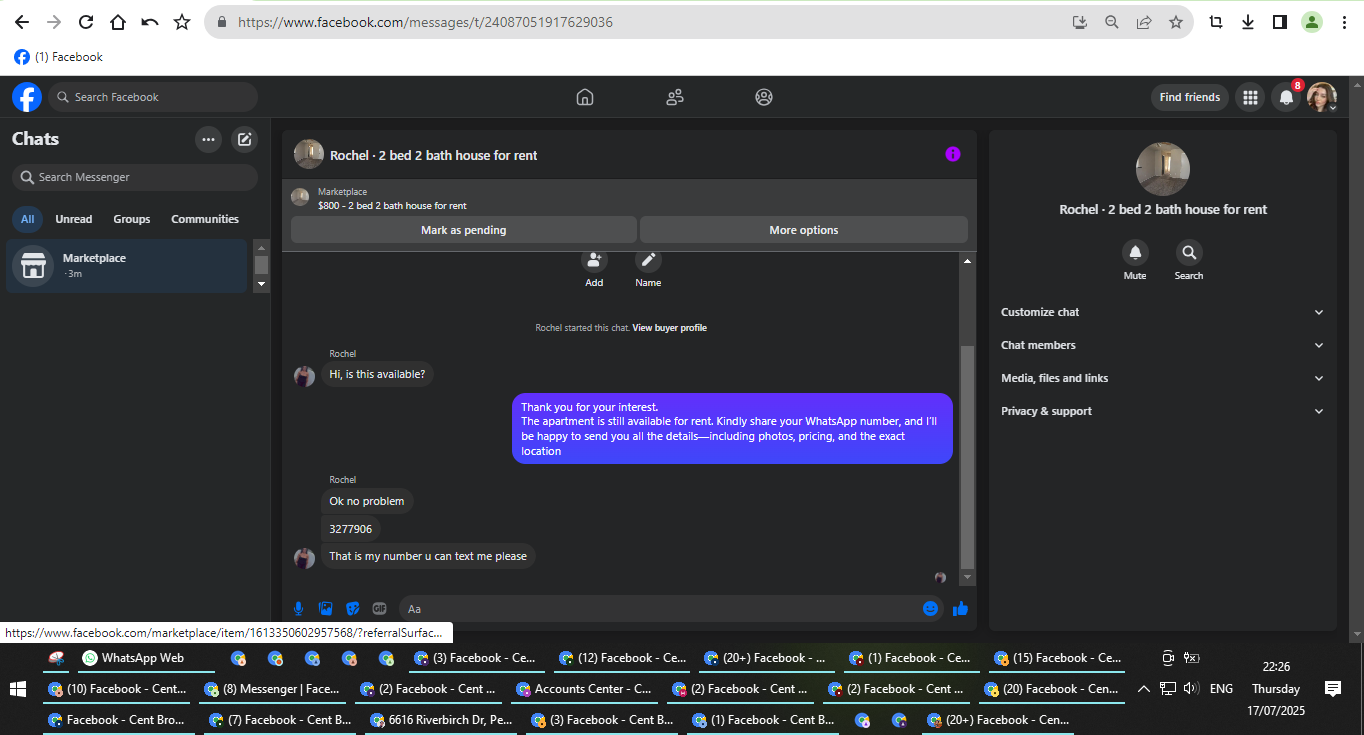
Task: Open the 6616 Riverbirch Dr taskbar window
Action: [441, 719]
